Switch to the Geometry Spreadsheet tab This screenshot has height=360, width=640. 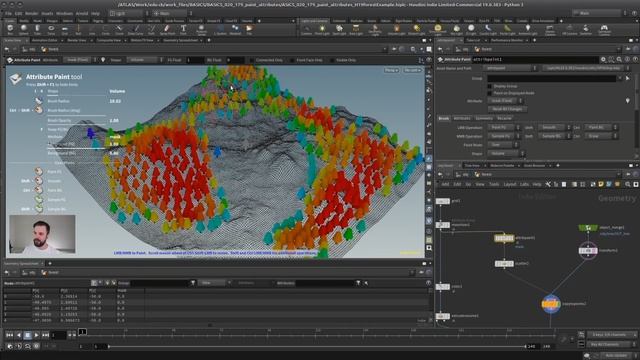coord(180,40)
